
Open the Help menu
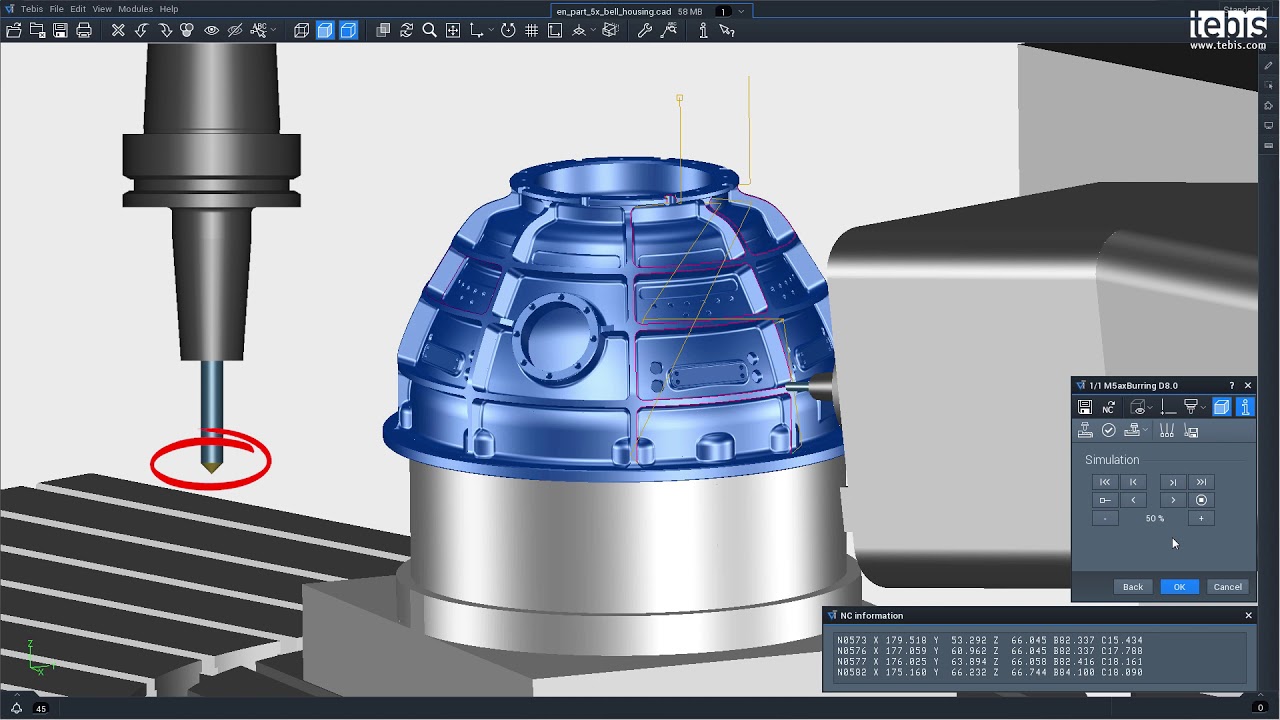[x=169, y=9]
